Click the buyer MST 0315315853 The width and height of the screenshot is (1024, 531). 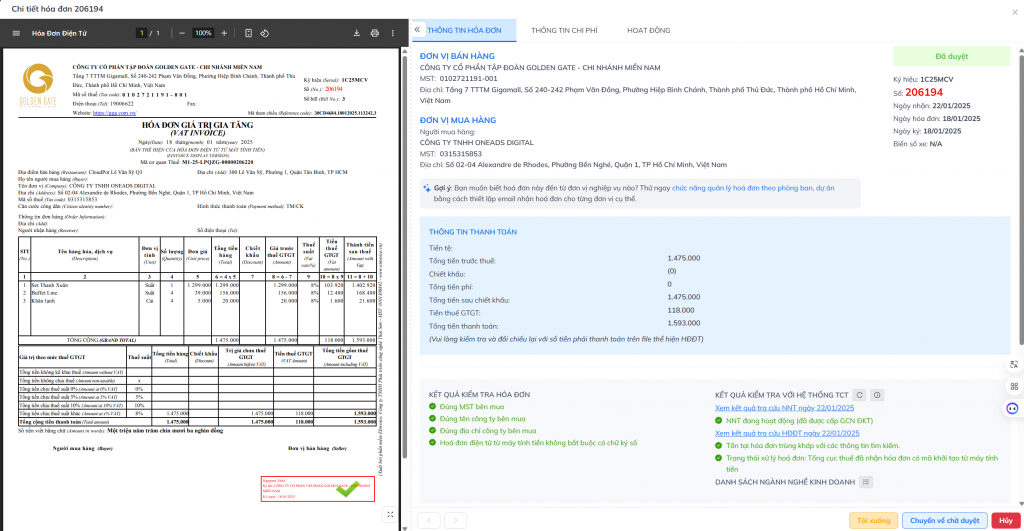(x=460, y=154)
